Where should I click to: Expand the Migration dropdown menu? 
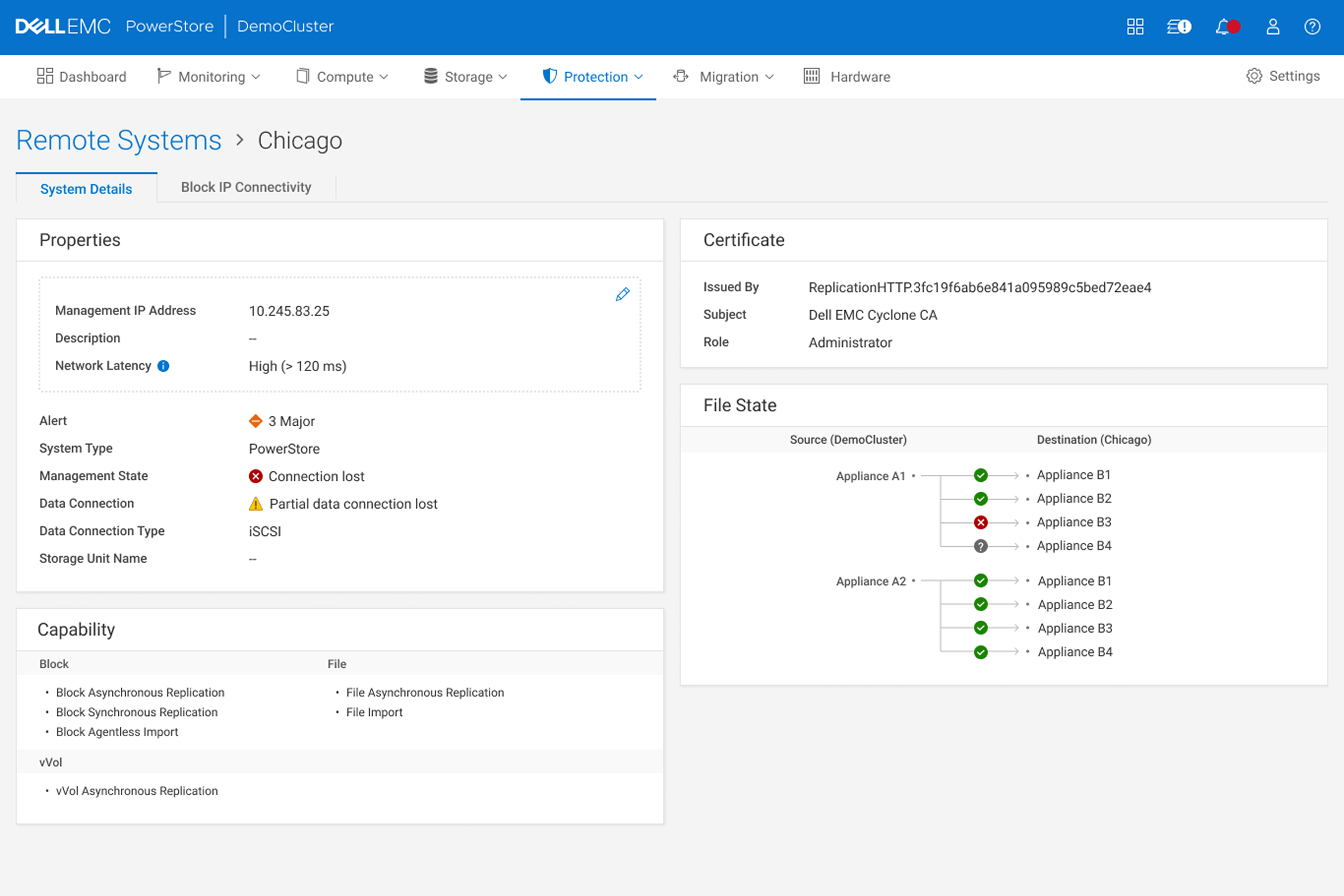(x=725, y=77)
